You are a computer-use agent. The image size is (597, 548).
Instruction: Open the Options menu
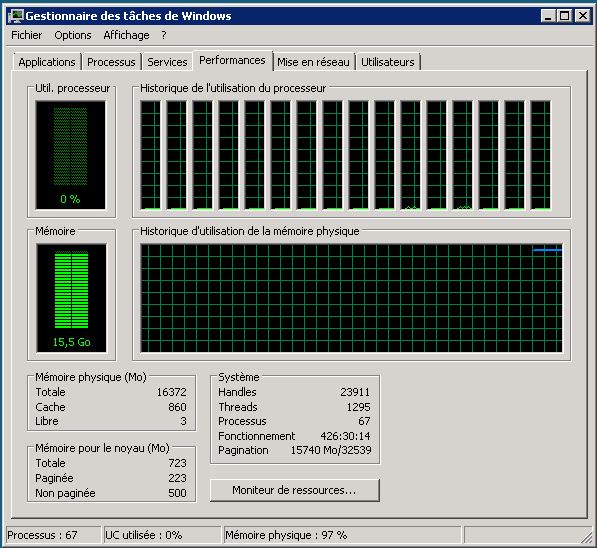pos(73,35)
